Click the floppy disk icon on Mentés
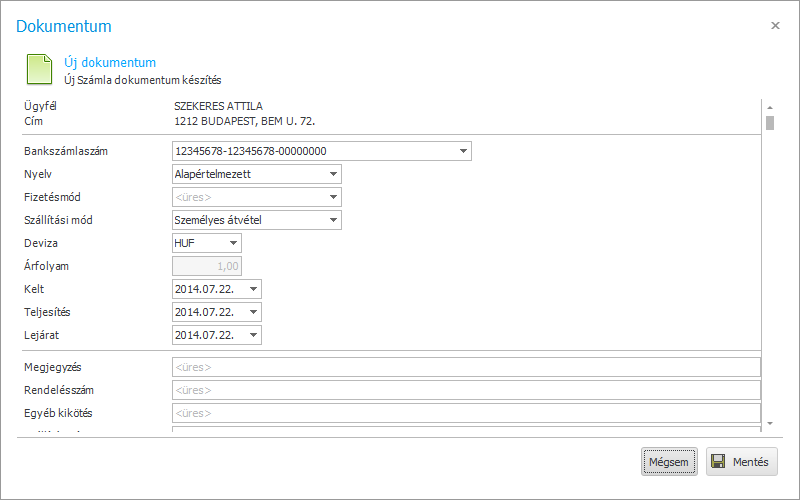 tap(718, 462)
